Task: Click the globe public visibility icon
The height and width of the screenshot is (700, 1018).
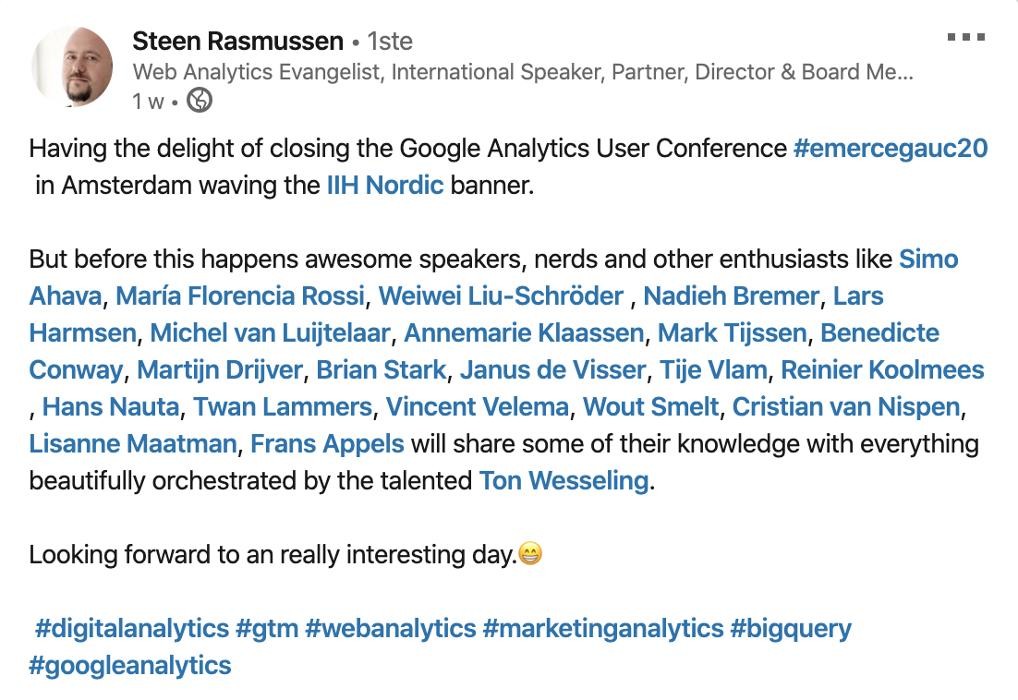Action: click(x=200, y=101)
